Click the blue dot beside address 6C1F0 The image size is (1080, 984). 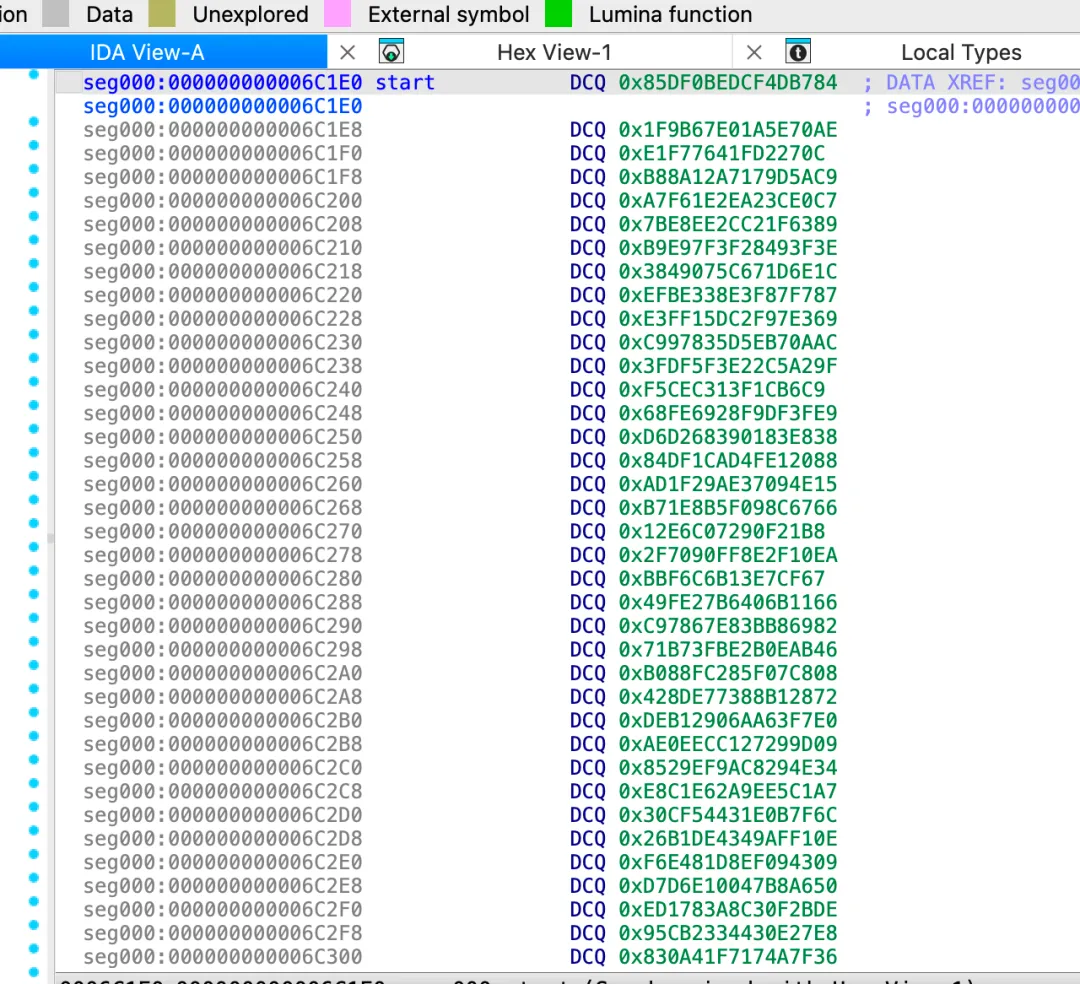pos(33,145)
